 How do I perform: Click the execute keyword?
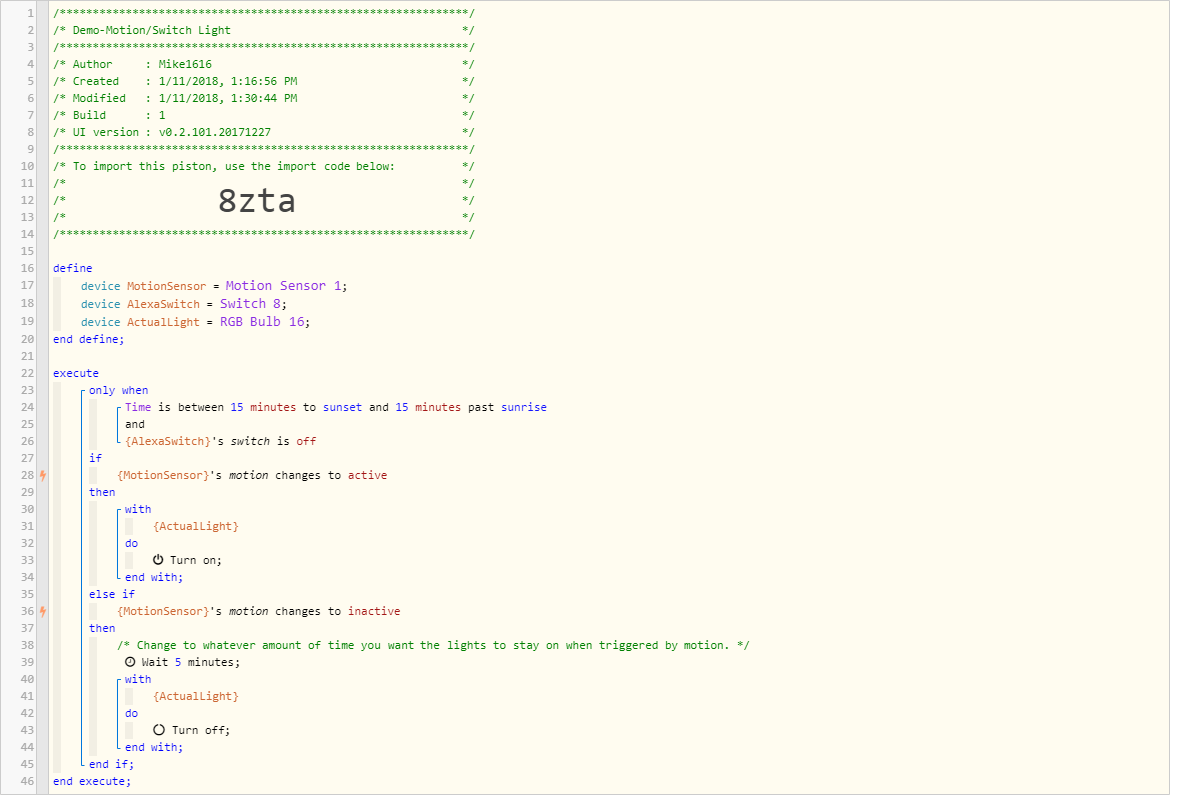coord(76,373)
